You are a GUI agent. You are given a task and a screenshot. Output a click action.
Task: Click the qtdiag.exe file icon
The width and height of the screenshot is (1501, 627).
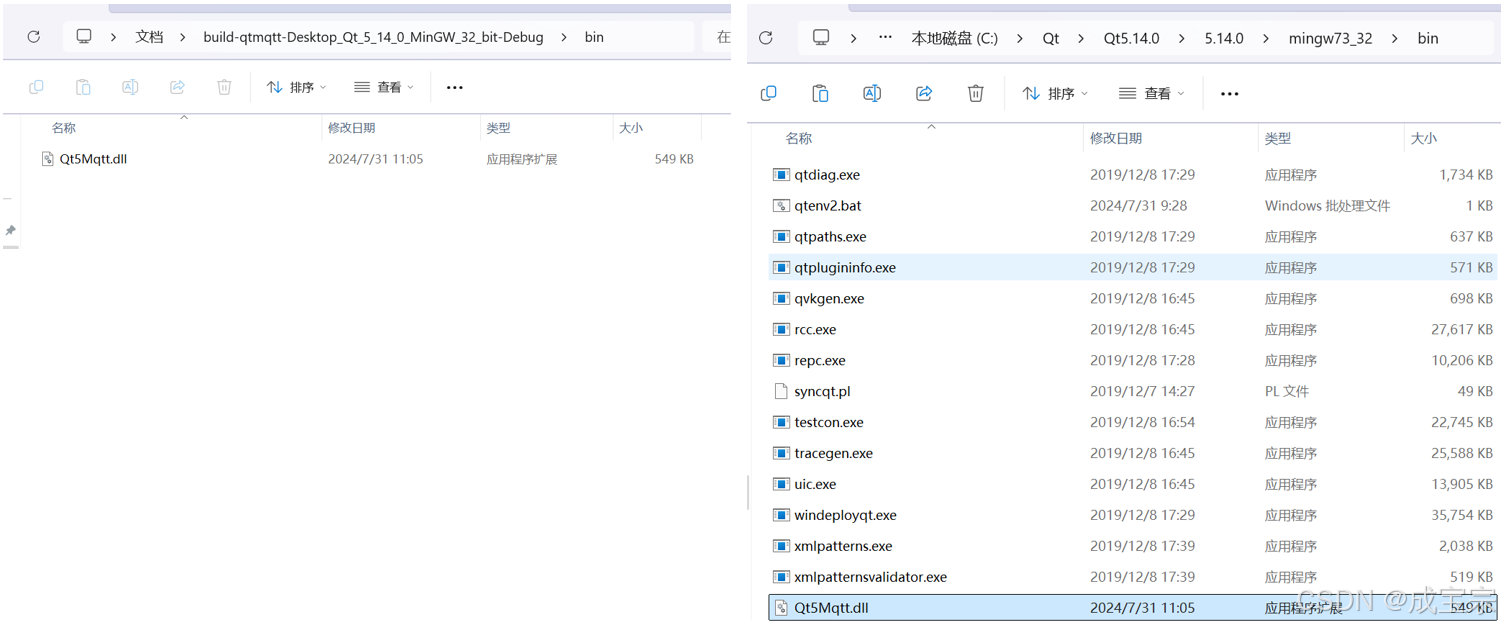point(781,175)
